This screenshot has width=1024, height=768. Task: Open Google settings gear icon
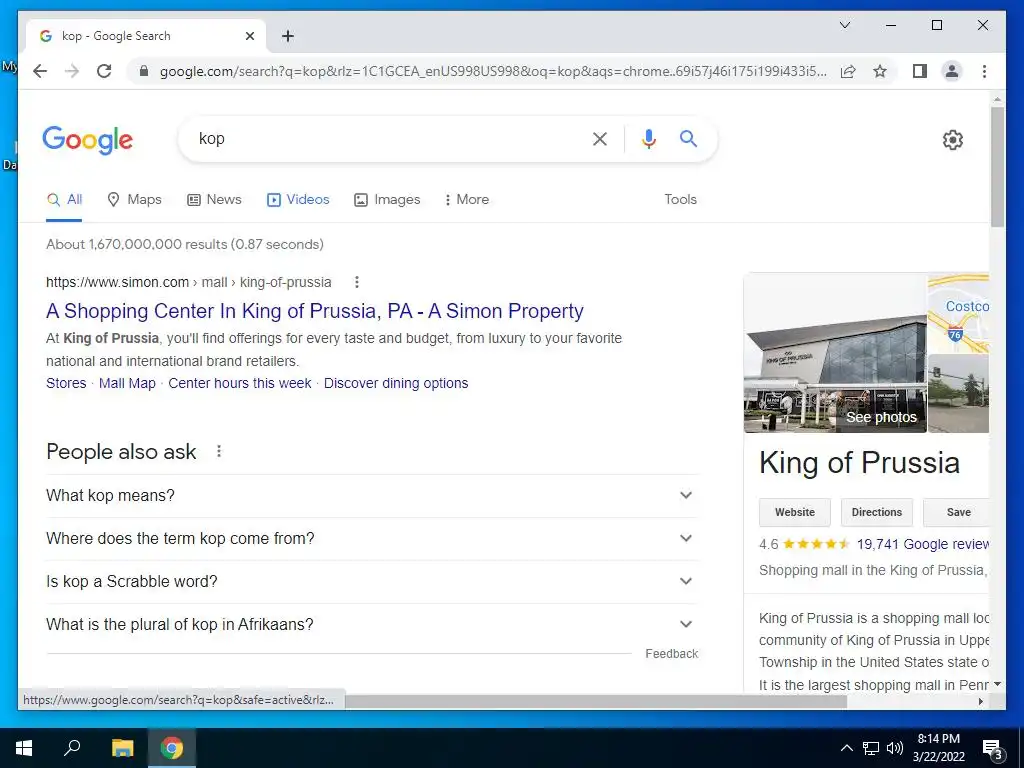tap(952, 140)
